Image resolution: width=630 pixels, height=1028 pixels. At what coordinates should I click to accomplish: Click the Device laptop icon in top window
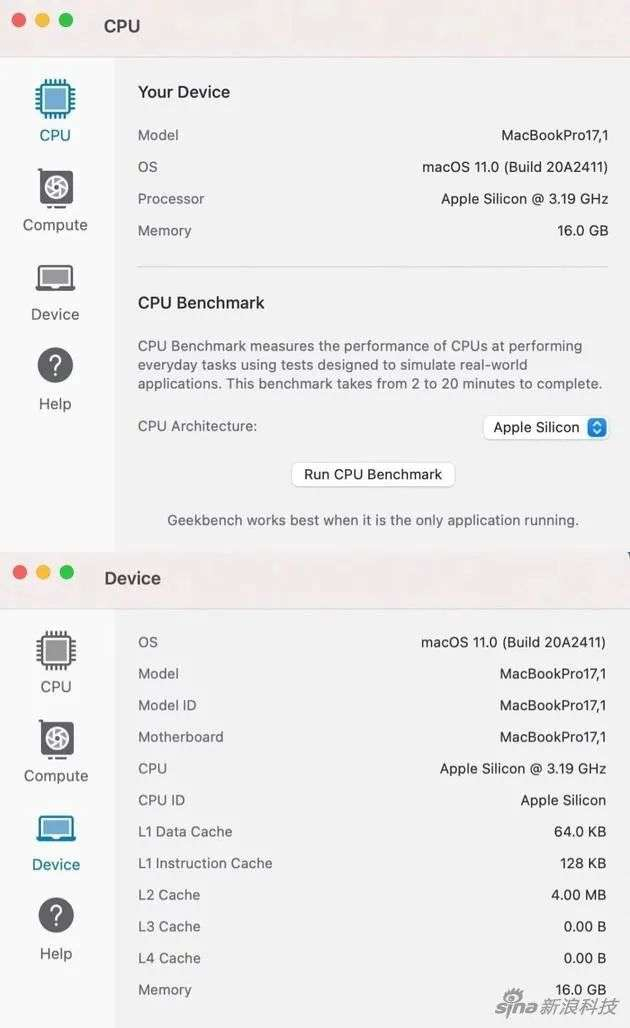click(x=55, y=278)
